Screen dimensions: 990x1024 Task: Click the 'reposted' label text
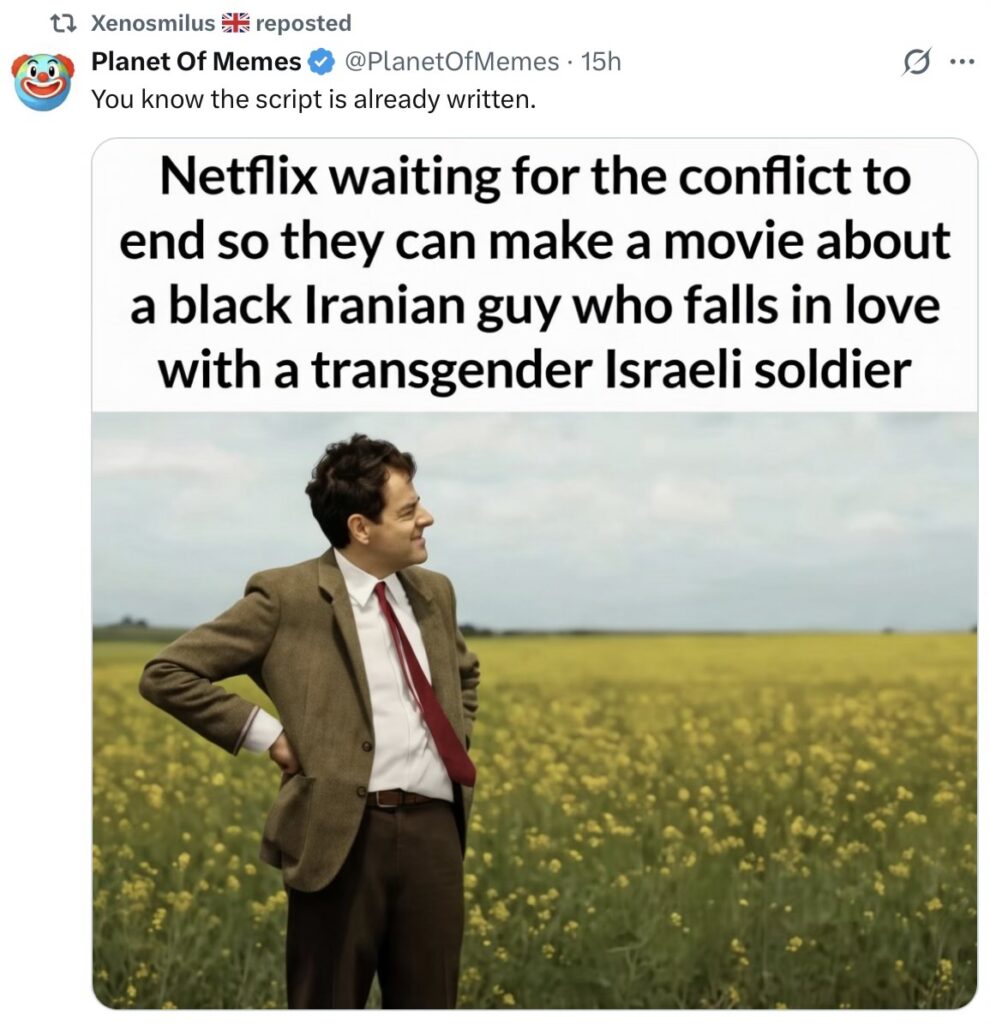(x=304, y=24)
